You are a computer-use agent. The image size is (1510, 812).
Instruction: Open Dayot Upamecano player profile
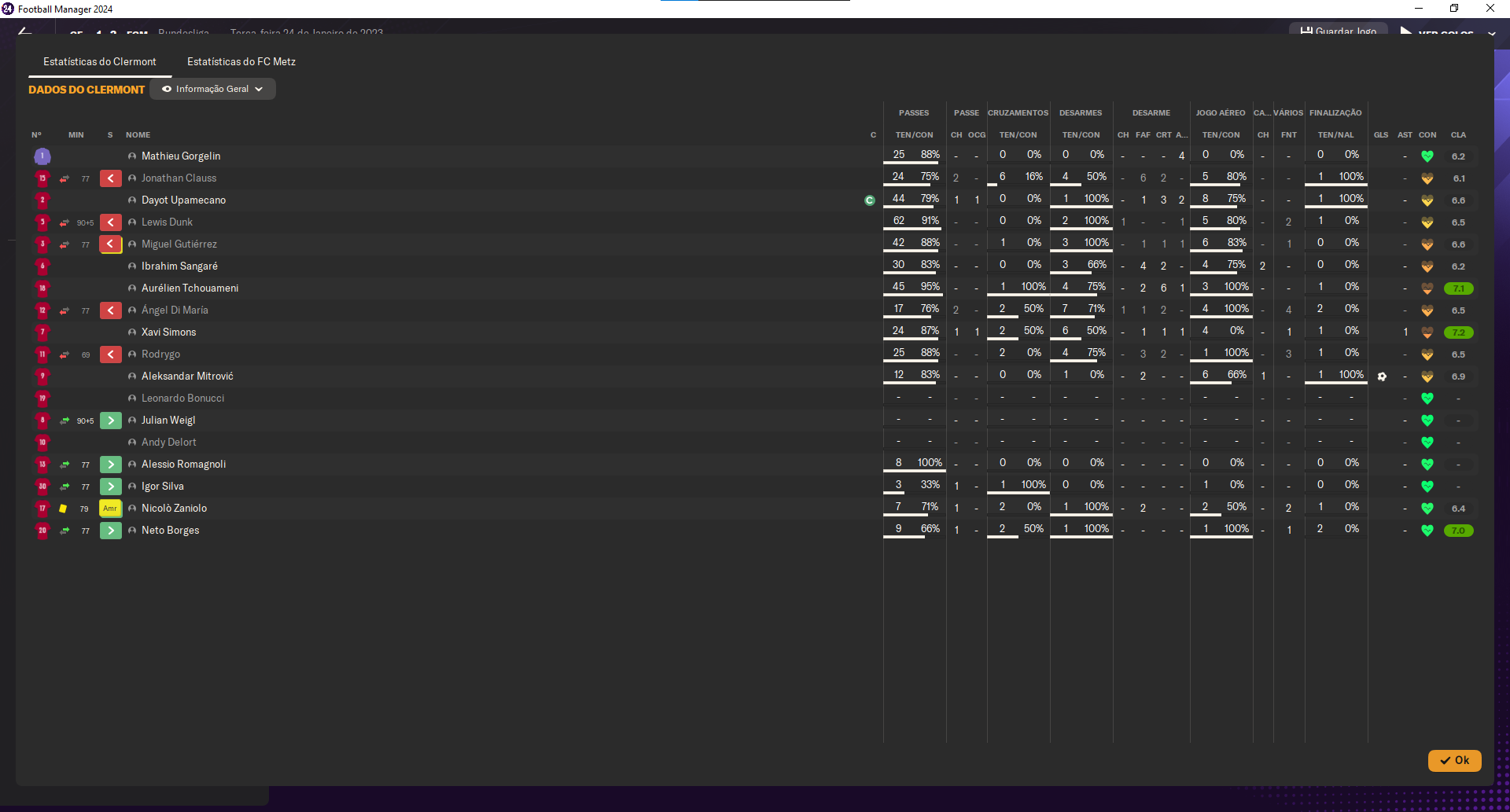[183, 200]
